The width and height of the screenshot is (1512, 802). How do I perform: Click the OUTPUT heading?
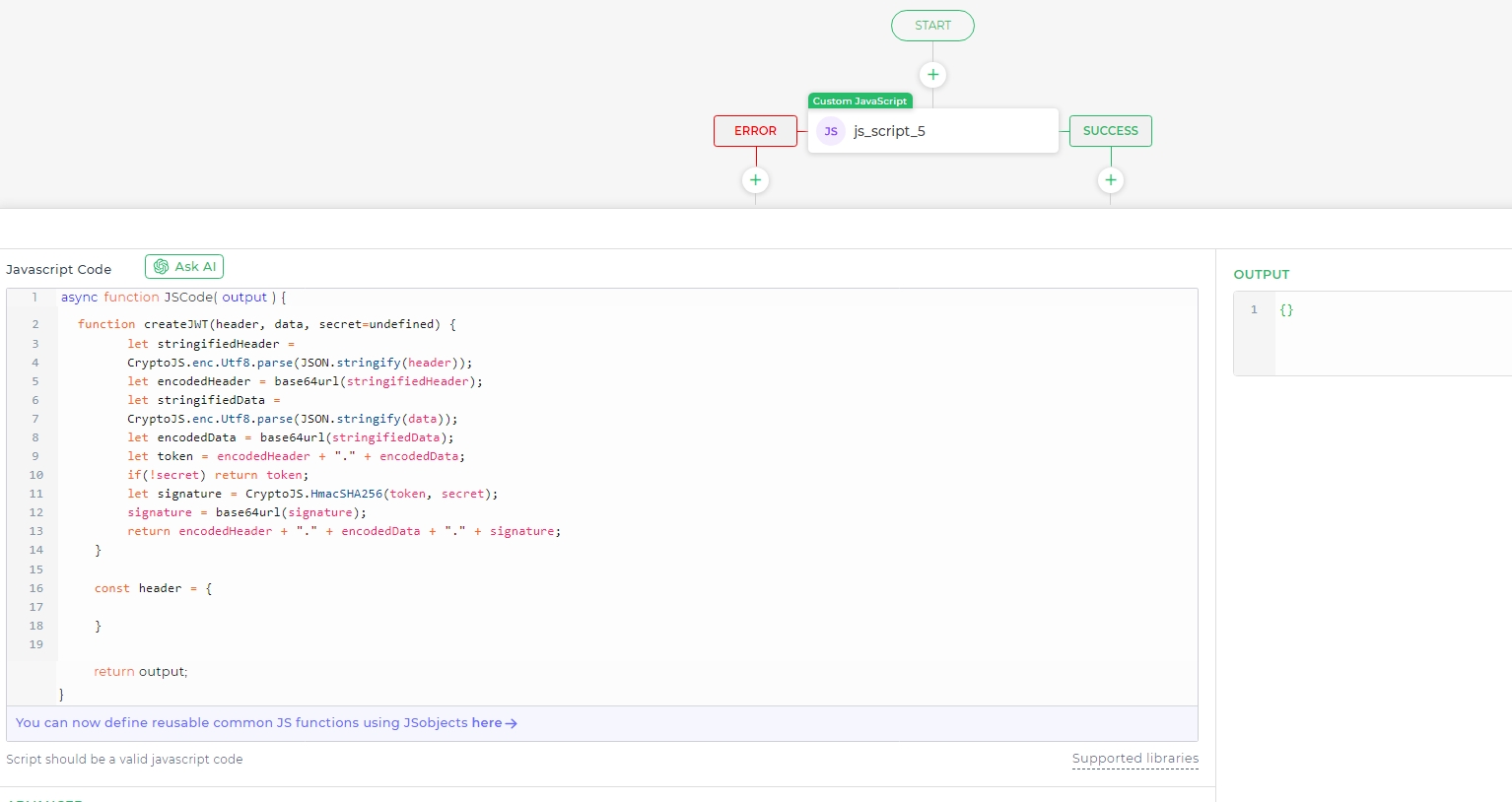1262,274
